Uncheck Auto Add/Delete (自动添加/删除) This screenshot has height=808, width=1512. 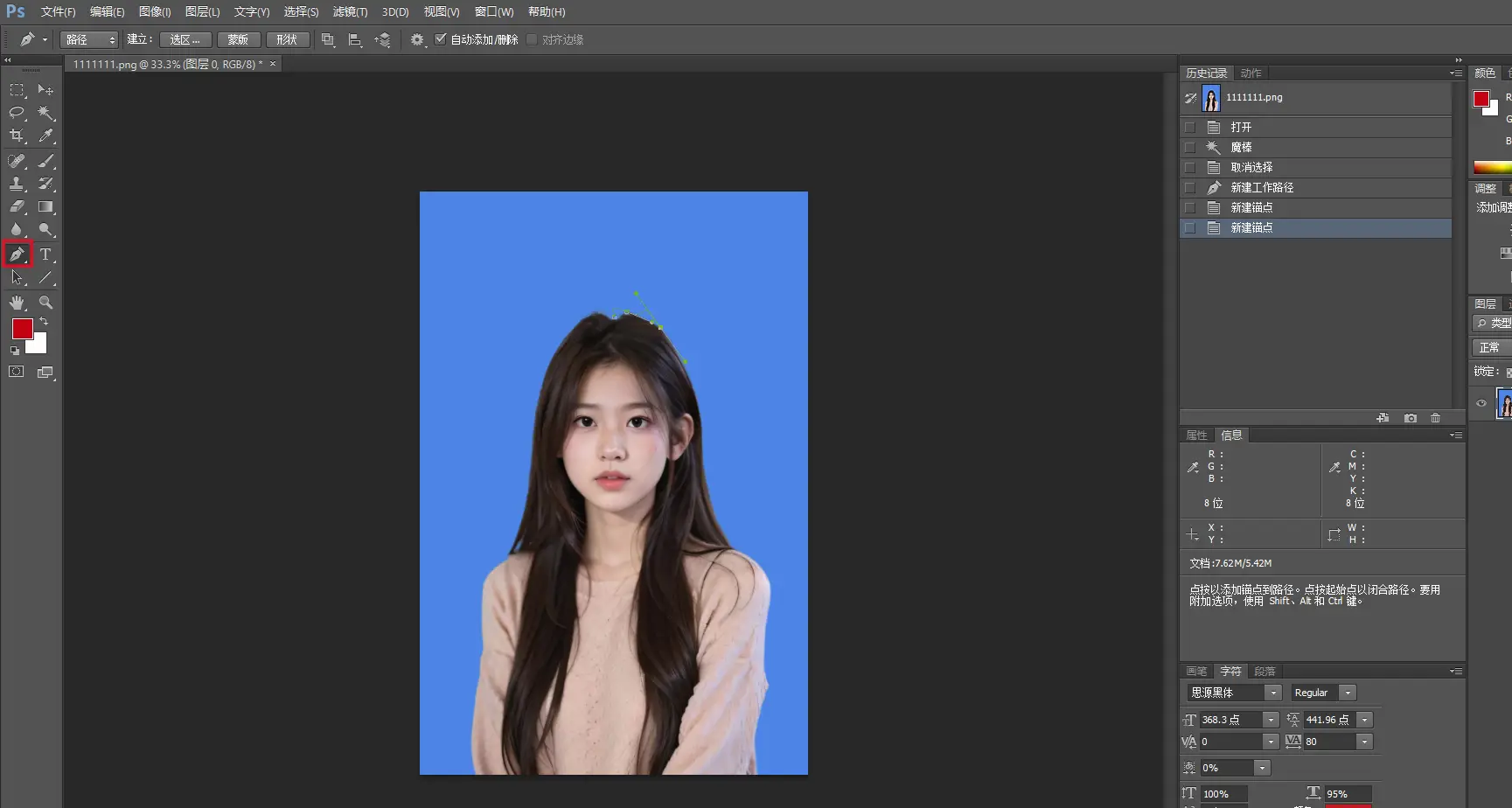point(441,39)
